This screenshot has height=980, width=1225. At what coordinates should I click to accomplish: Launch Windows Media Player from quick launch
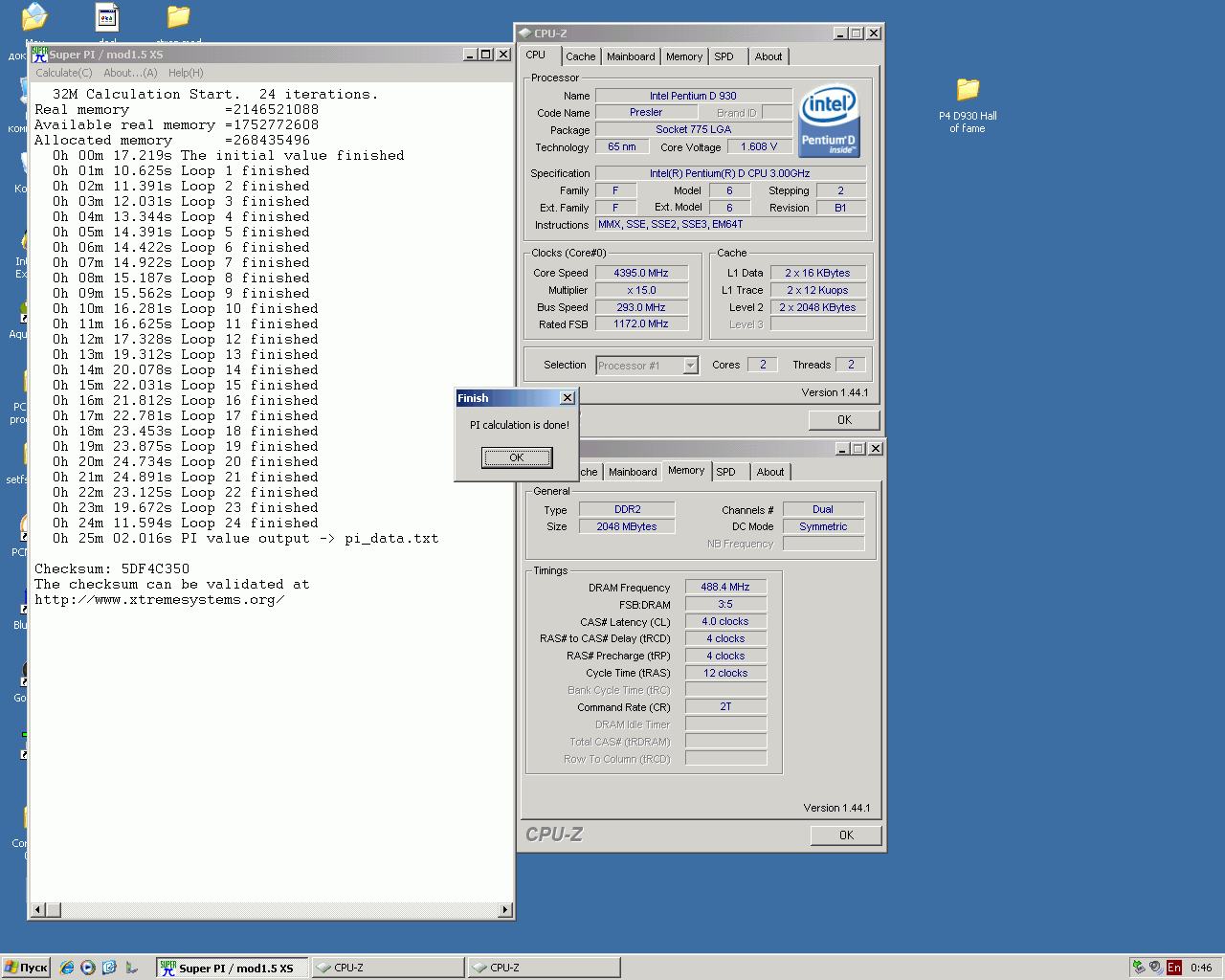[x=88, y=968]
